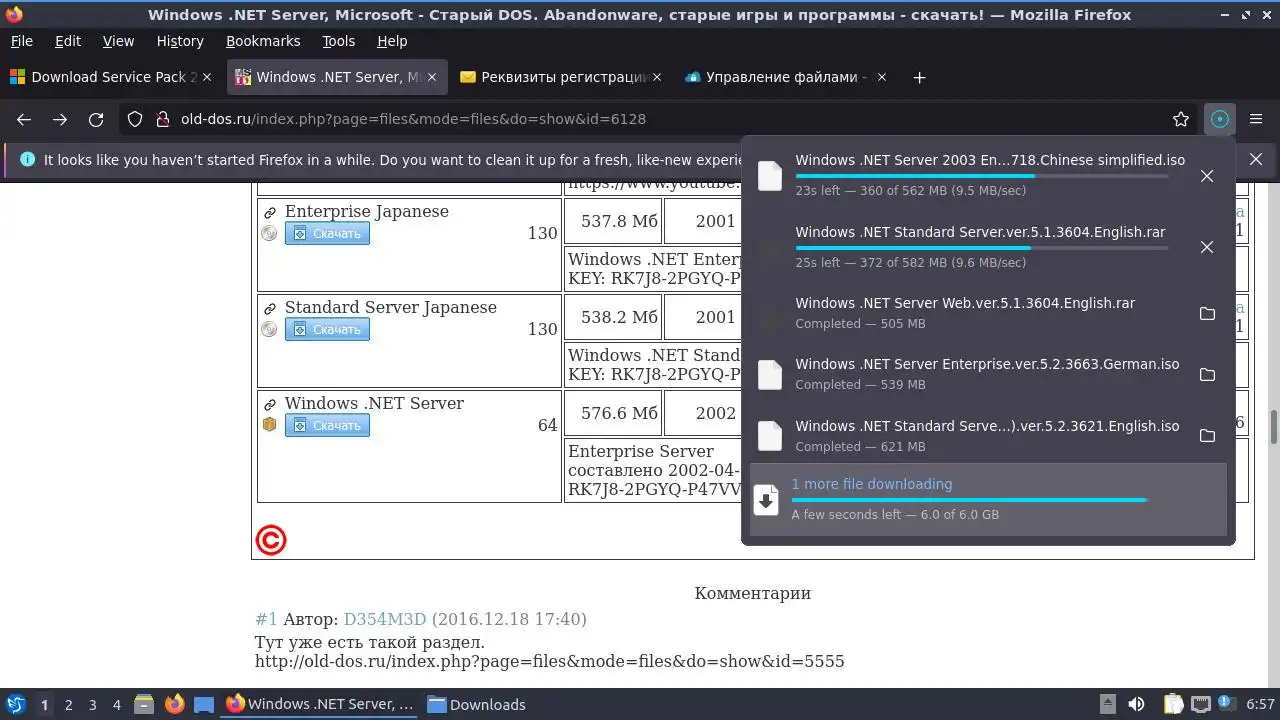Switch to workspace 3

pyautogui.click(x=92, y=705)
